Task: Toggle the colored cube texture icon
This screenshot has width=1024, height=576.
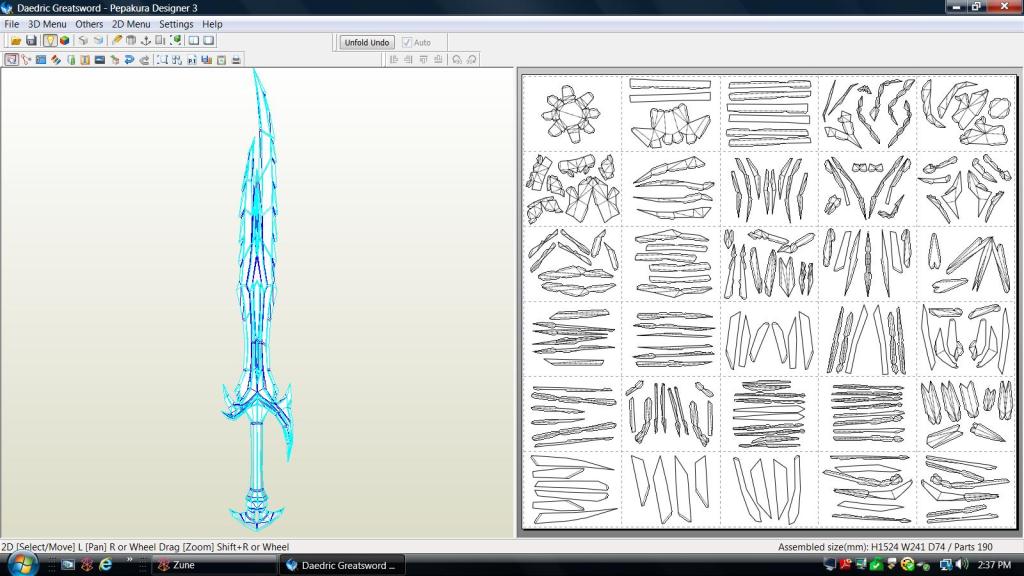Action: 64,40
